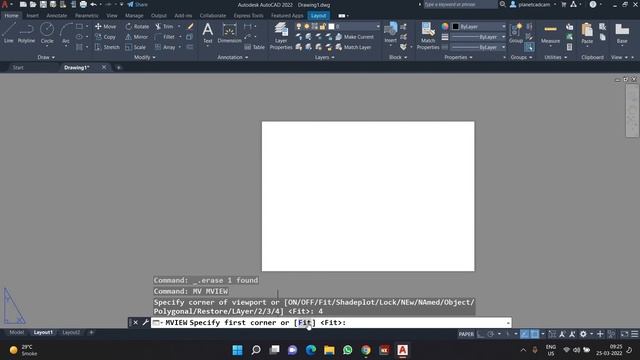
Task: Switch to the Start file tab
Action: [x=18, y=68]
